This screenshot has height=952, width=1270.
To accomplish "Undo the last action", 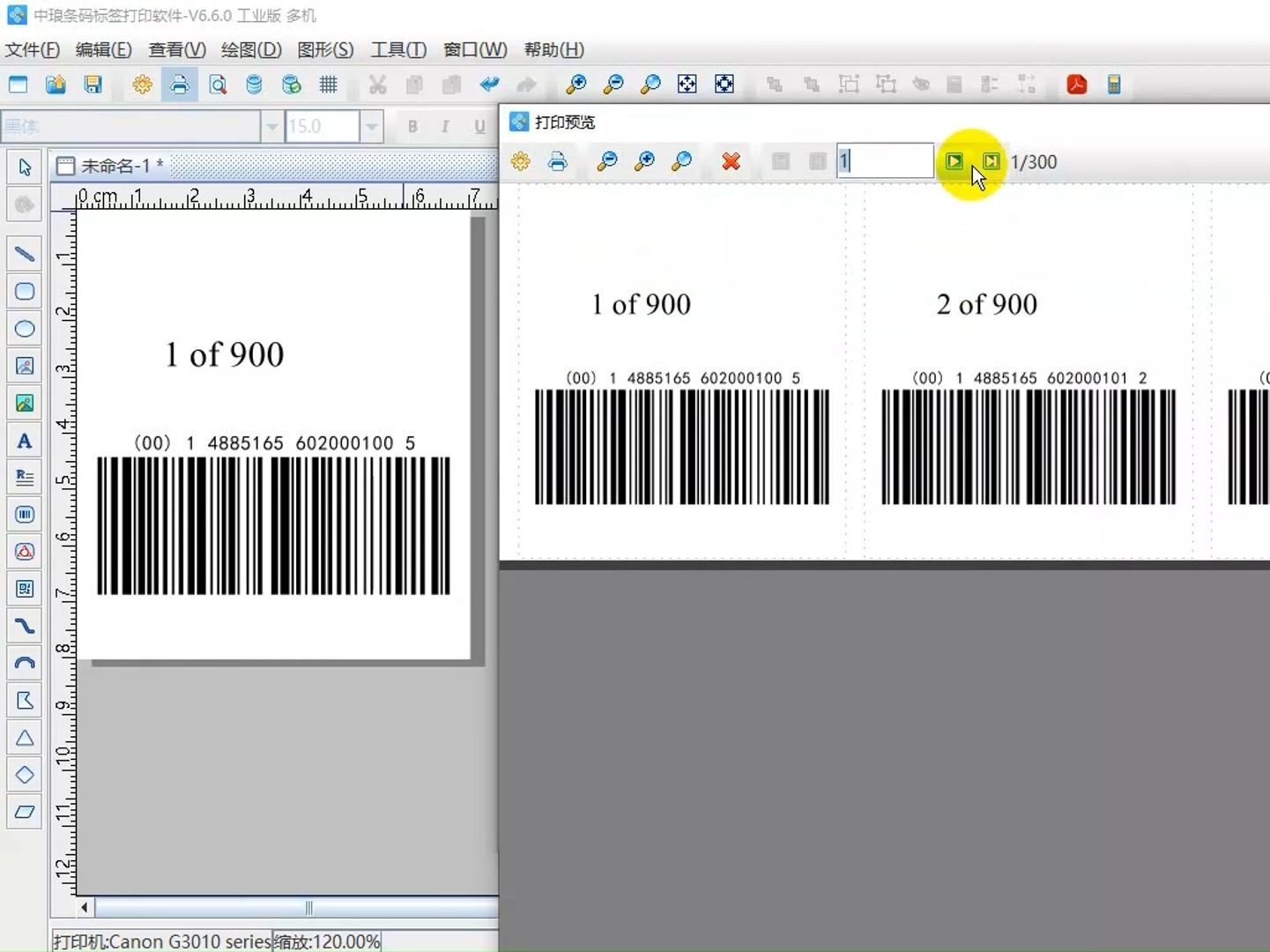I will [x=489, y=85].
